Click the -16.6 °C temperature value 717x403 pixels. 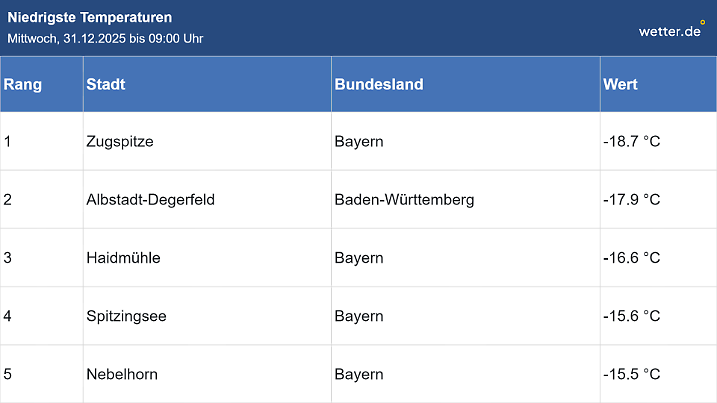(632, 258)
